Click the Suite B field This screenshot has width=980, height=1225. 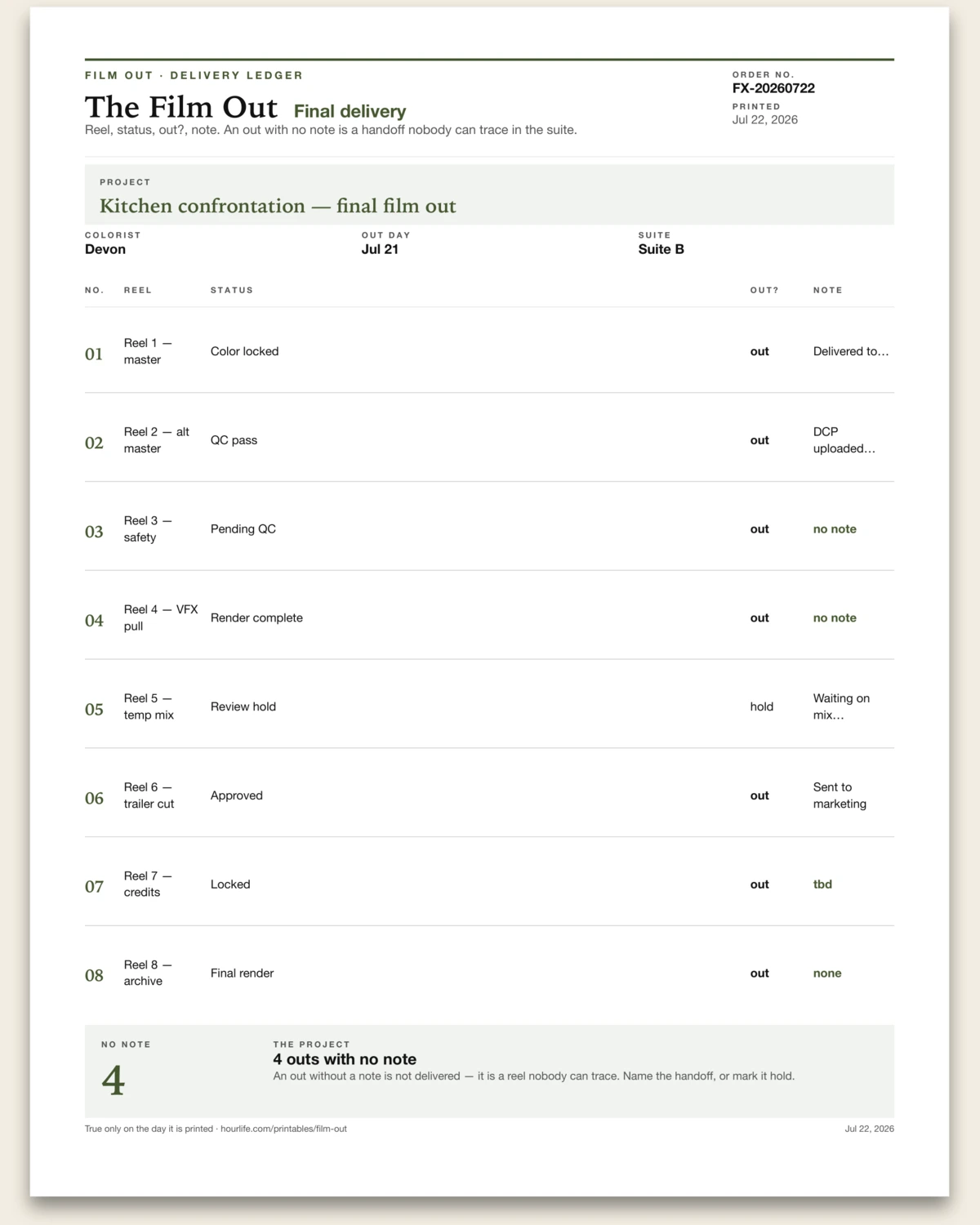pyautogui.click(x=661, y=249)
